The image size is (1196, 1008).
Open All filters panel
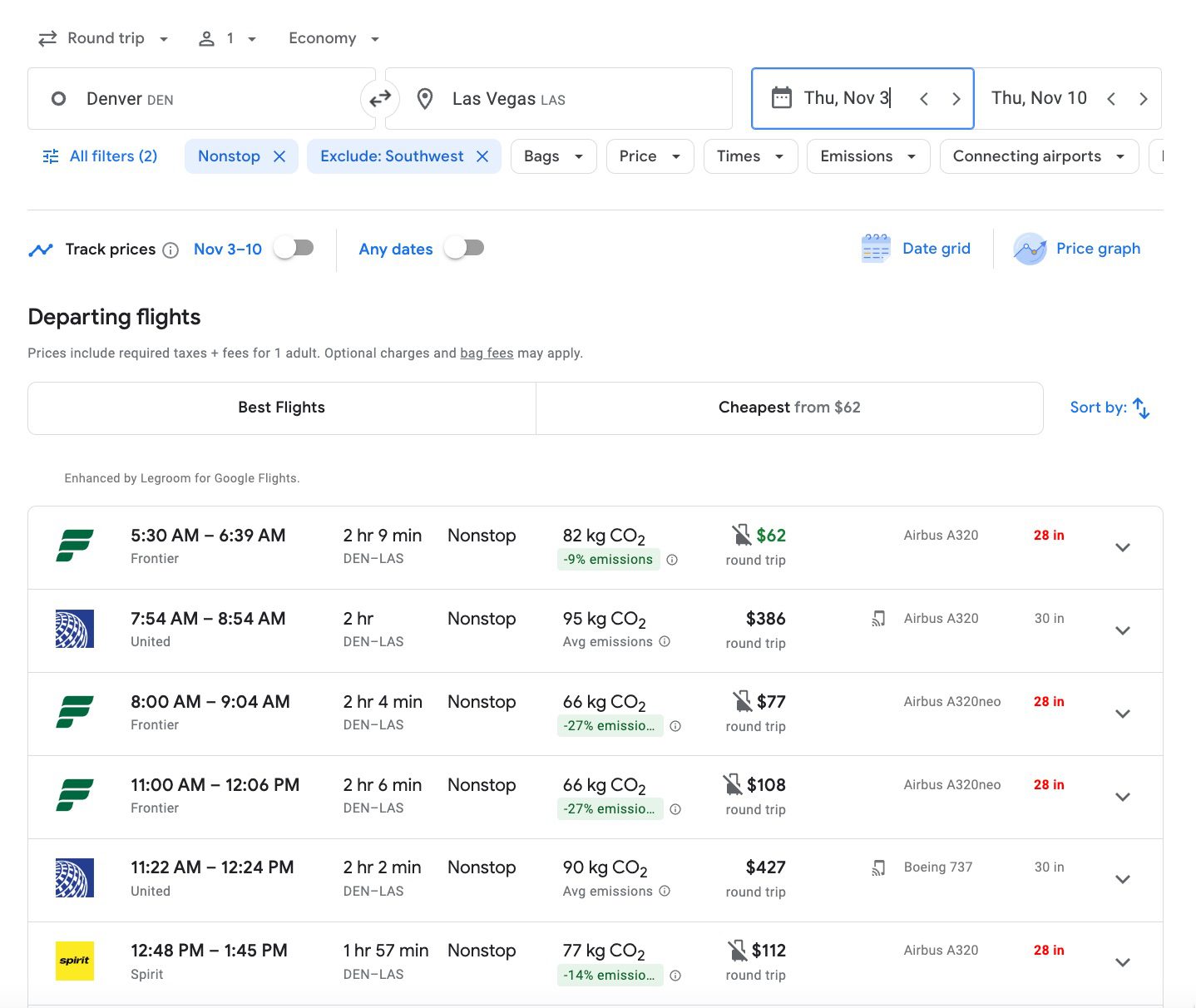[x=101, y=156]
